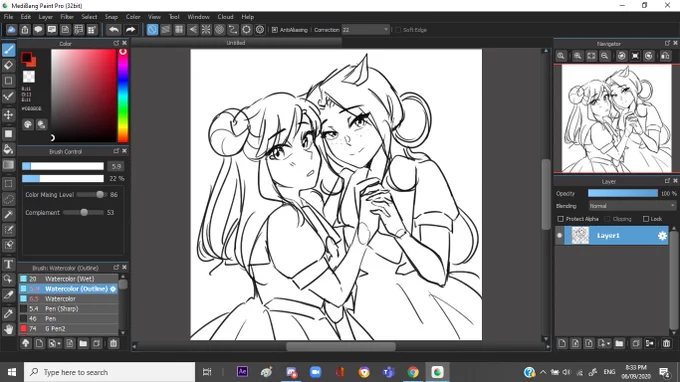The width and height of the screenshot is (680, 382).
Task: Click the Redo arrow in toolbar
Action: [x=130, y=29]
